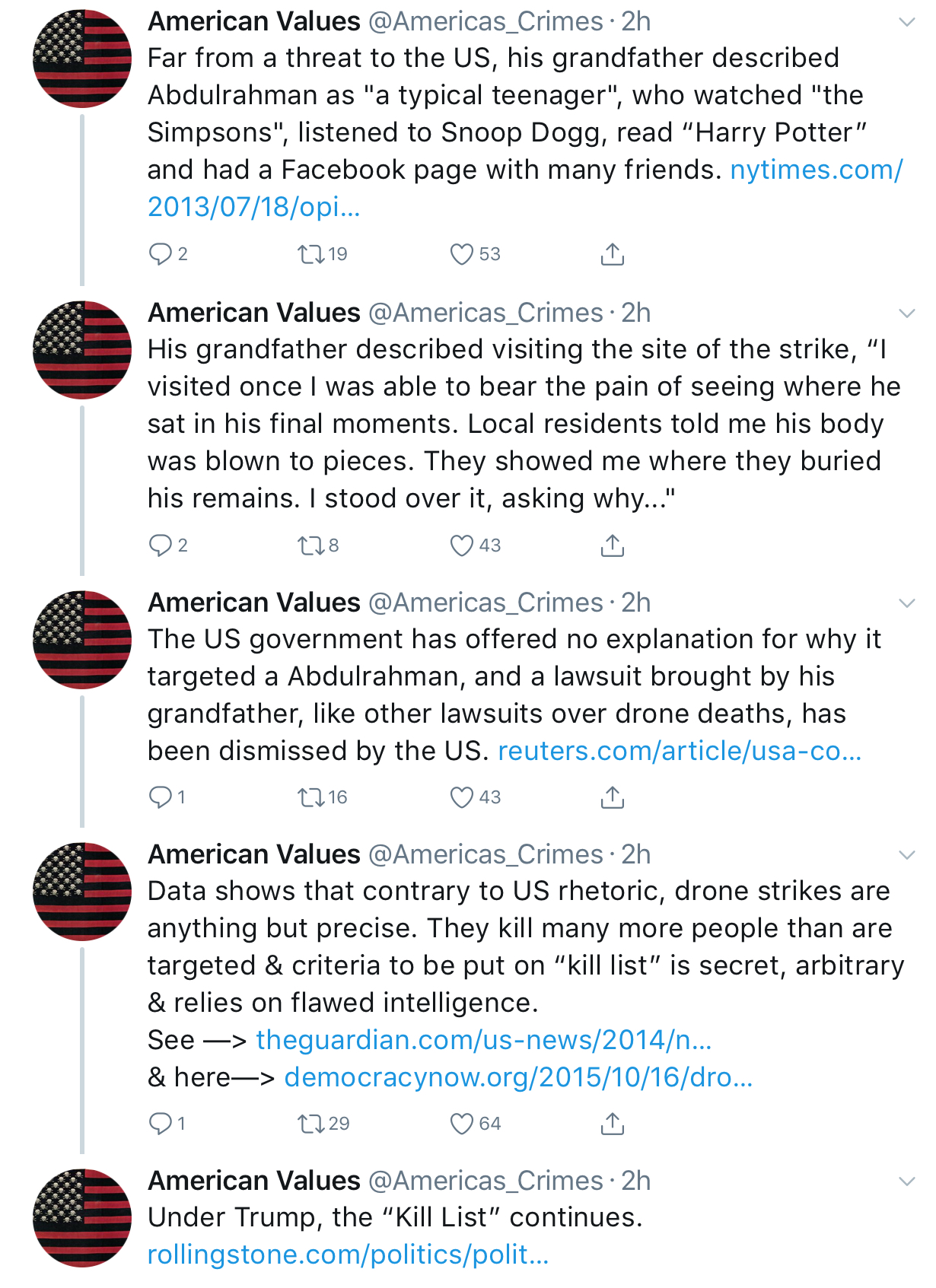The width and height of the screenshot is (936, 1288).
Task: Tap the American Values avatar on last tweet
Action: tap(82, 1218)
